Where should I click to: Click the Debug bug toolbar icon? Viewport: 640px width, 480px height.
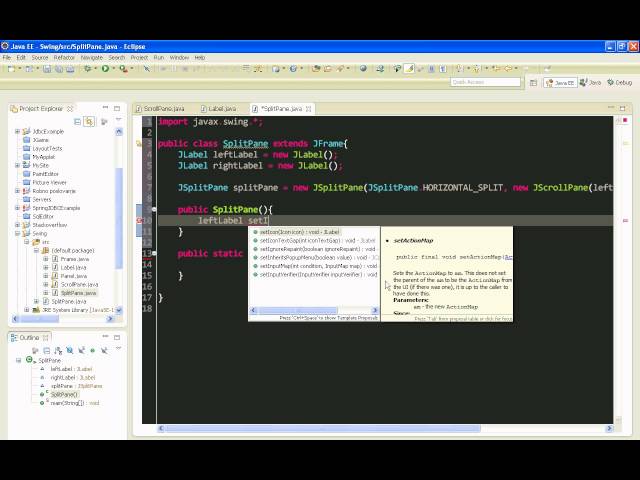click(87, 69)
